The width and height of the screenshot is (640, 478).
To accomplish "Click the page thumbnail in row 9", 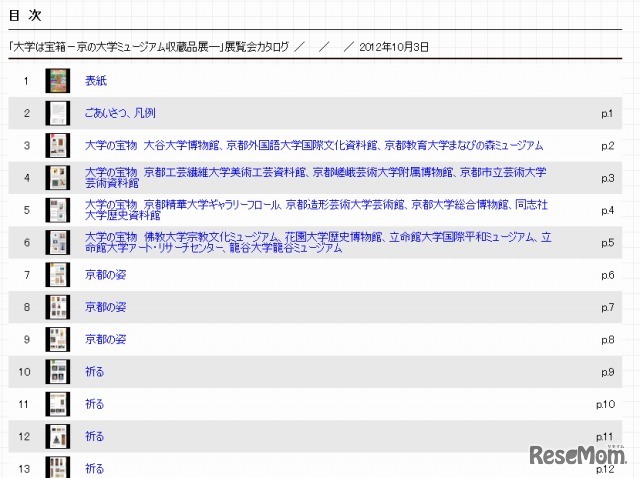I will (58, 339).
